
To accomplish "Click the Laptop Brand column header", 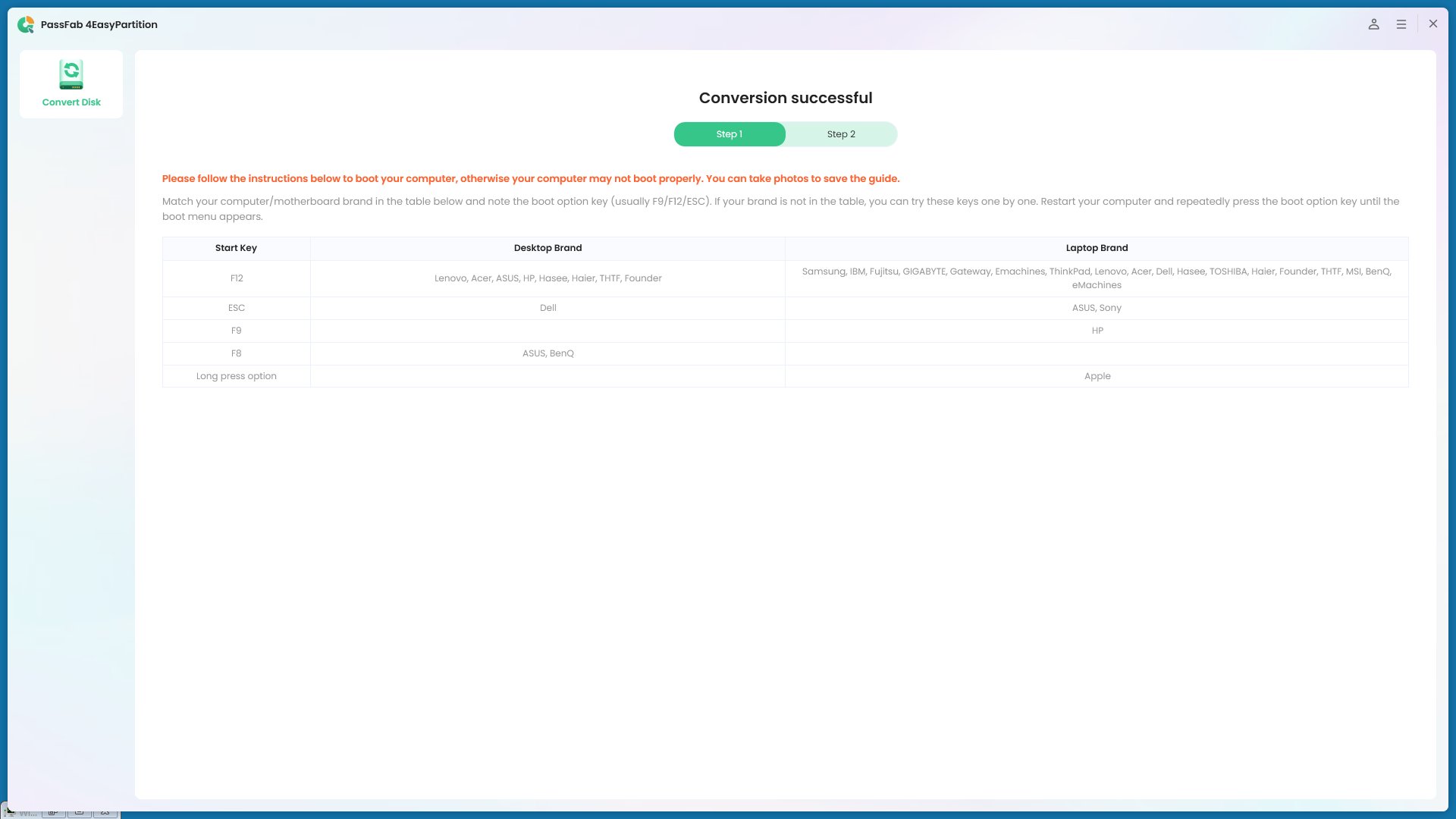I will point(1097,248).
